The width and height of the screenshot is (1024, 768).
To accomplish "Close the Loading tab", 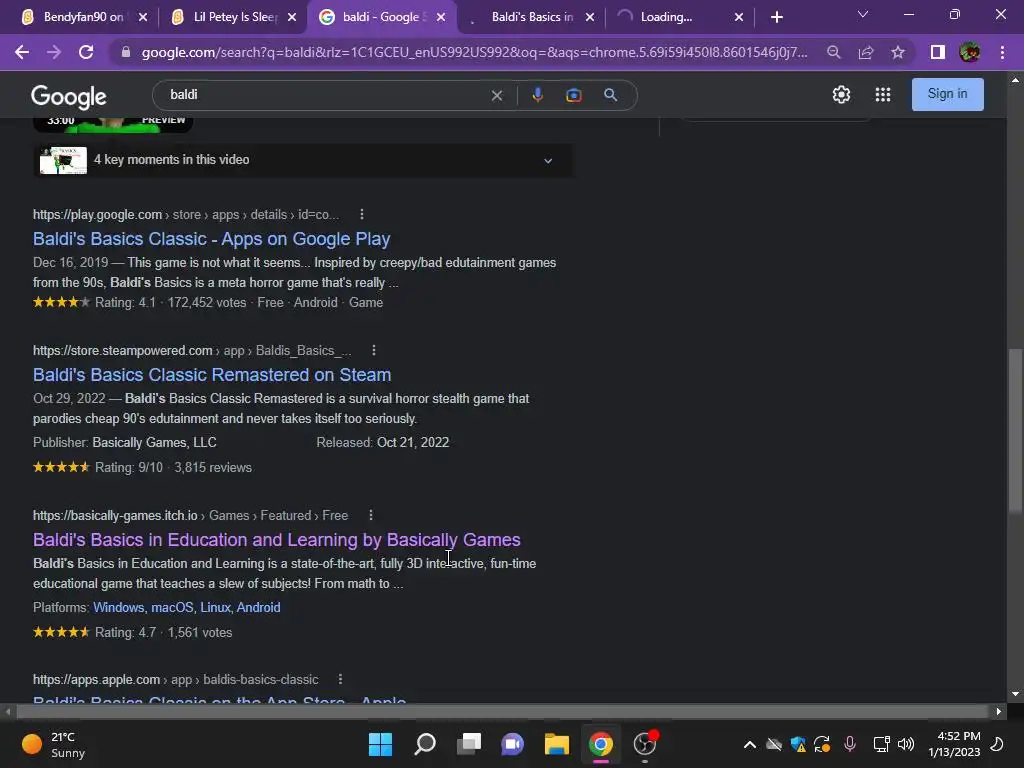I will pos(739,17).
